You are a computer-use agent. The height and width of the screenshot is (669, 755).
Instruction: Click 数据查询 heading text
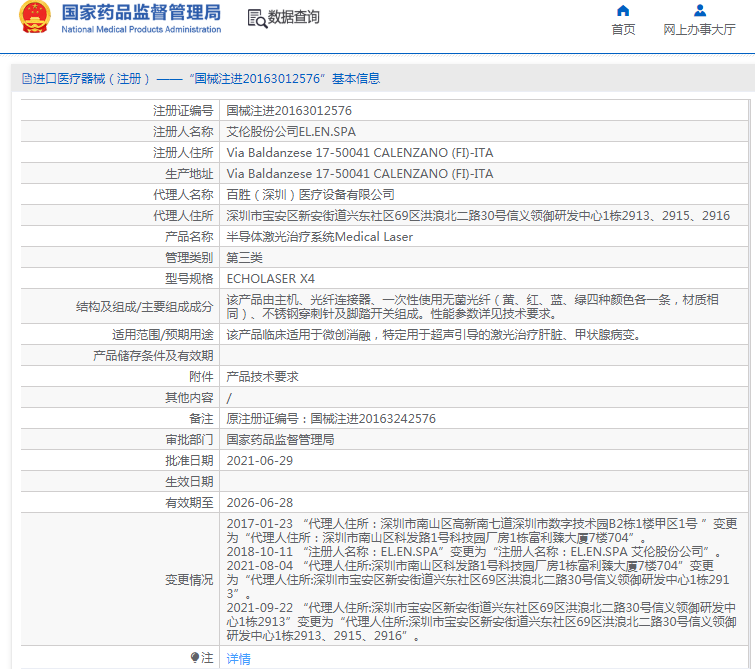point(294,17)
